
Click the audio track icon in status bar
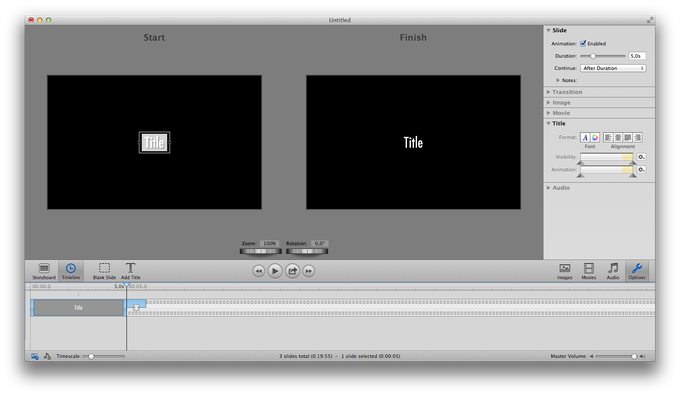(47, 356)
